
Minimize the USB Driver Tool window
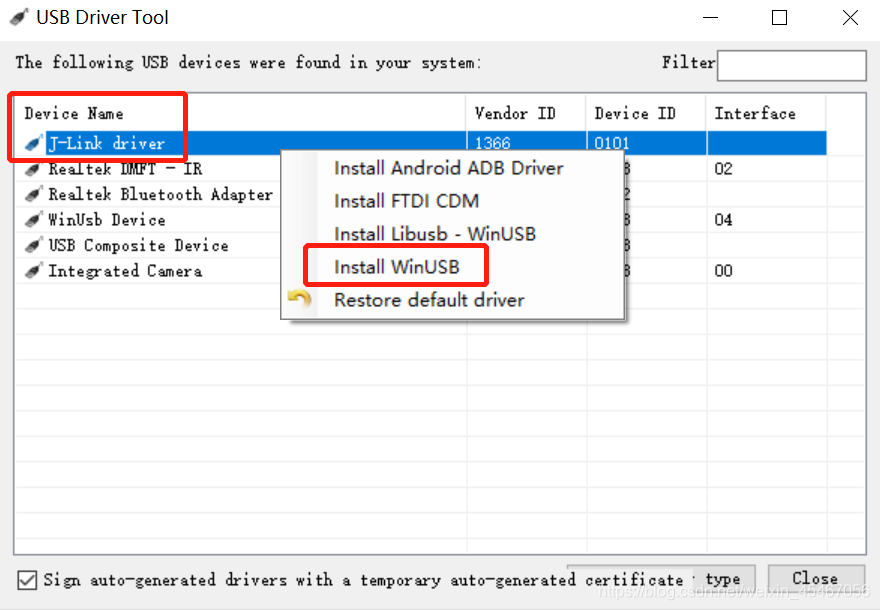(711, 17)
